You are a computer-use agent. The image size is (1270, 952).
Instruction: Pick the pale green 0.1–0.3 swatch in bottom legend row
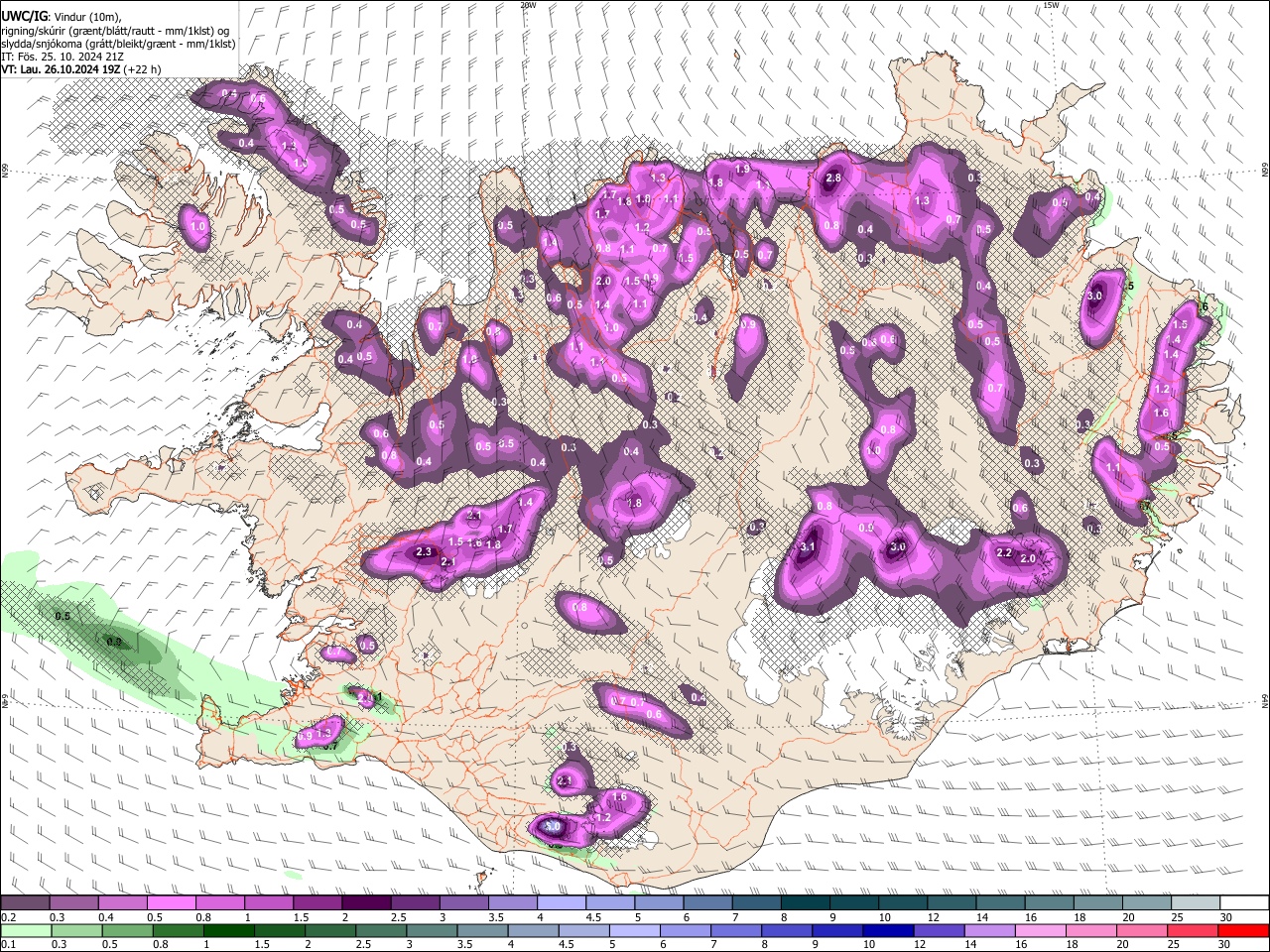click(x=25, y=930)
